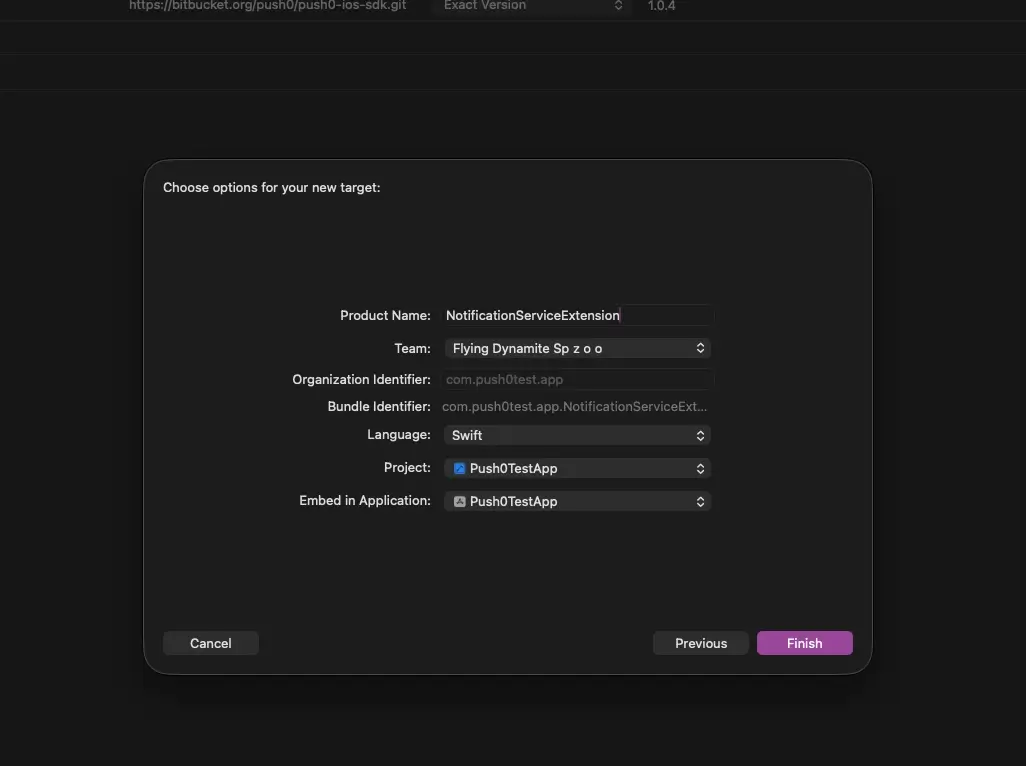Click the 'Team:' label
The image size is (1026, 766).
coord(412,348)
